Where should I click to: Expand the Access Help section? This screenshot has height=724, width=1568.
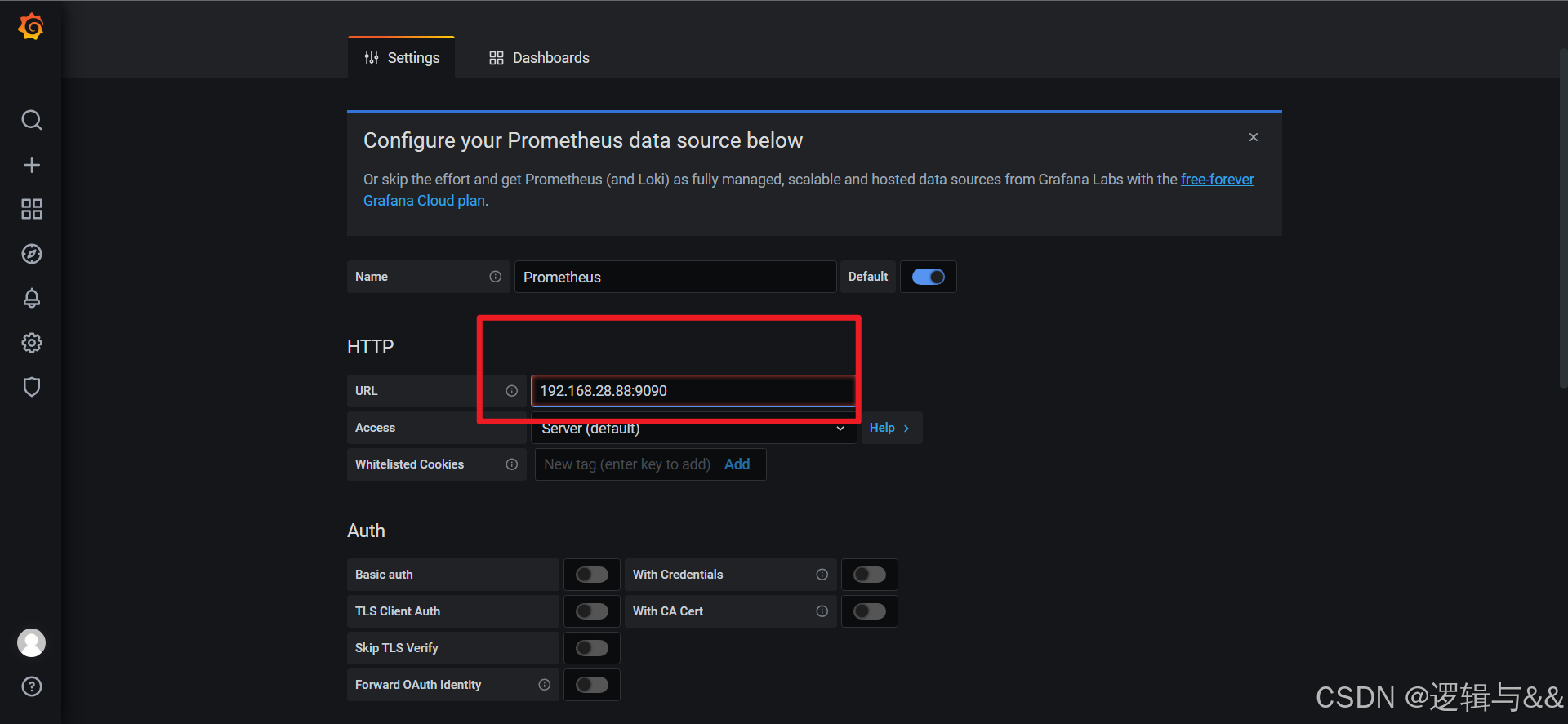tap(891, 428)
